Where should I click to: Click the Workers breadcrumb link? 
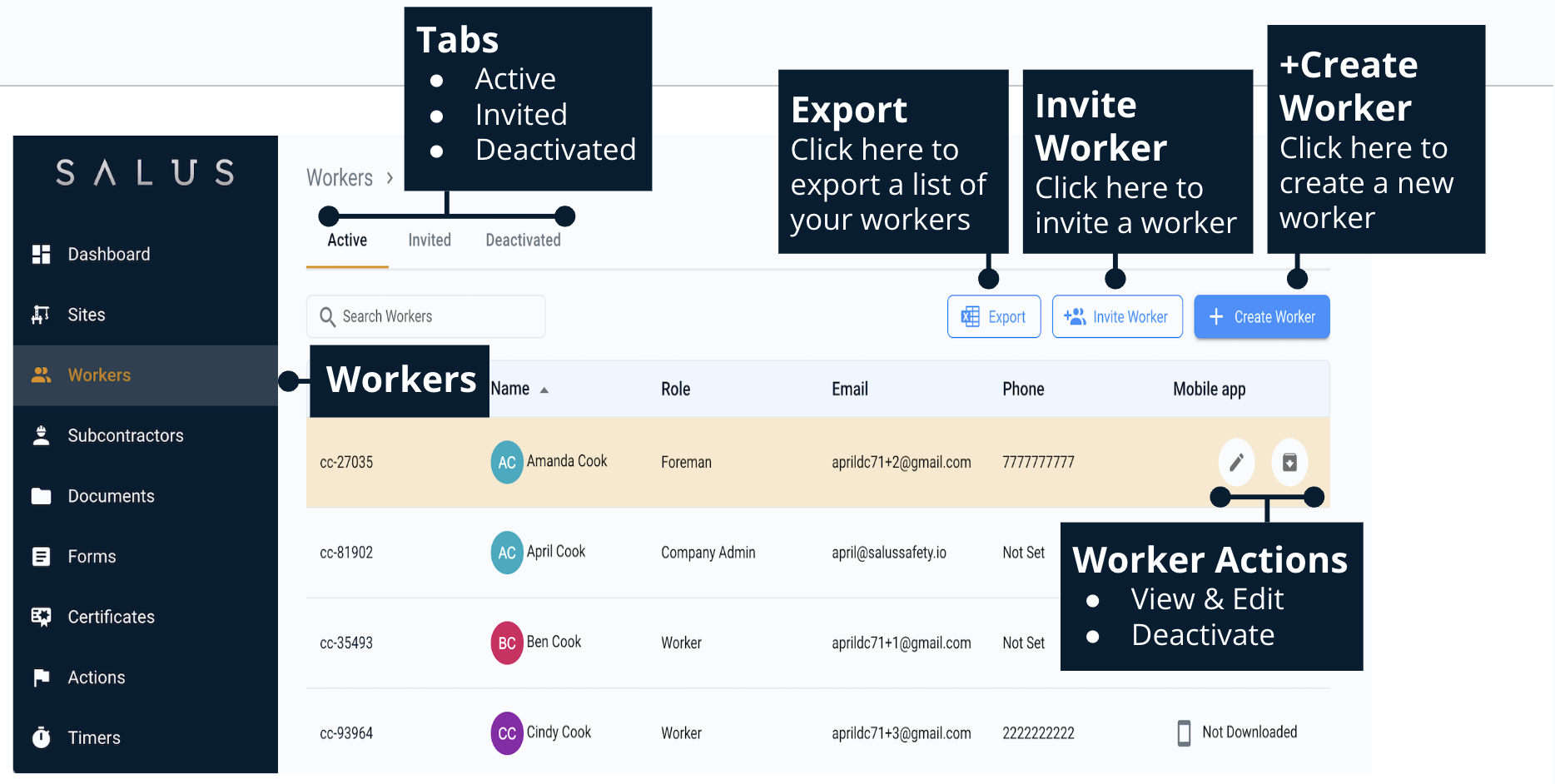pos(340,177)
